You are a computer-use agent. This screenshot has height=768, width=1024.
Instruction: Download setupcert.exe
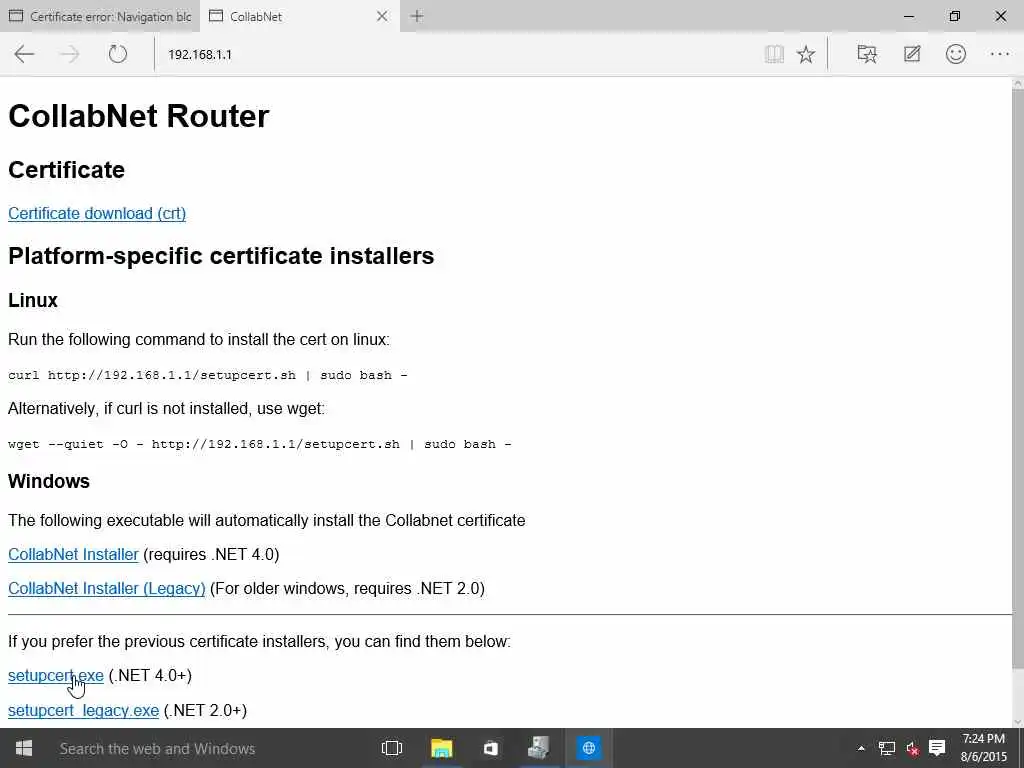tap(56, 676)
